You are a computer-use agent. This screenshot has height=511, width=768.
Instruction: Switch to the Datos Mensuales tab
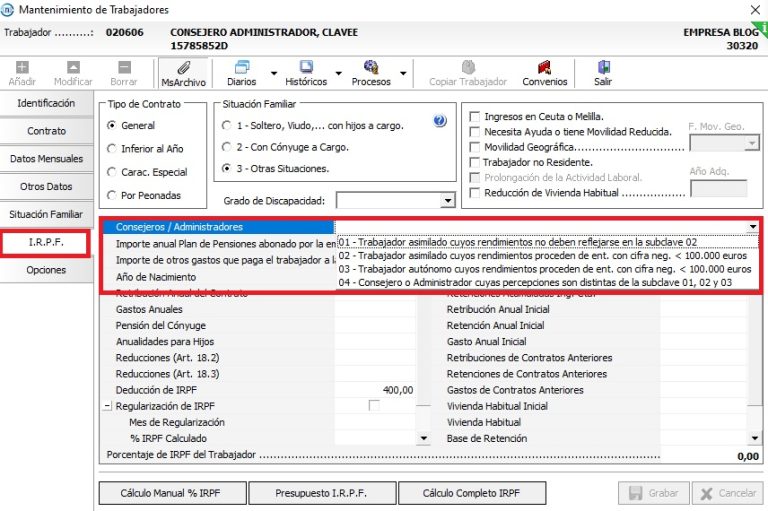tap(46, 159)
